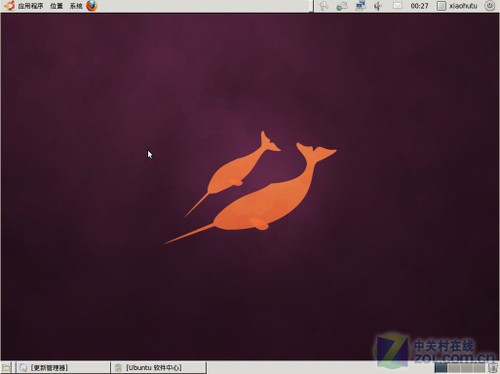This screenshot has width=500, height=374.
Task: Click the disk drive notification icon
Action: coord(342,6)
